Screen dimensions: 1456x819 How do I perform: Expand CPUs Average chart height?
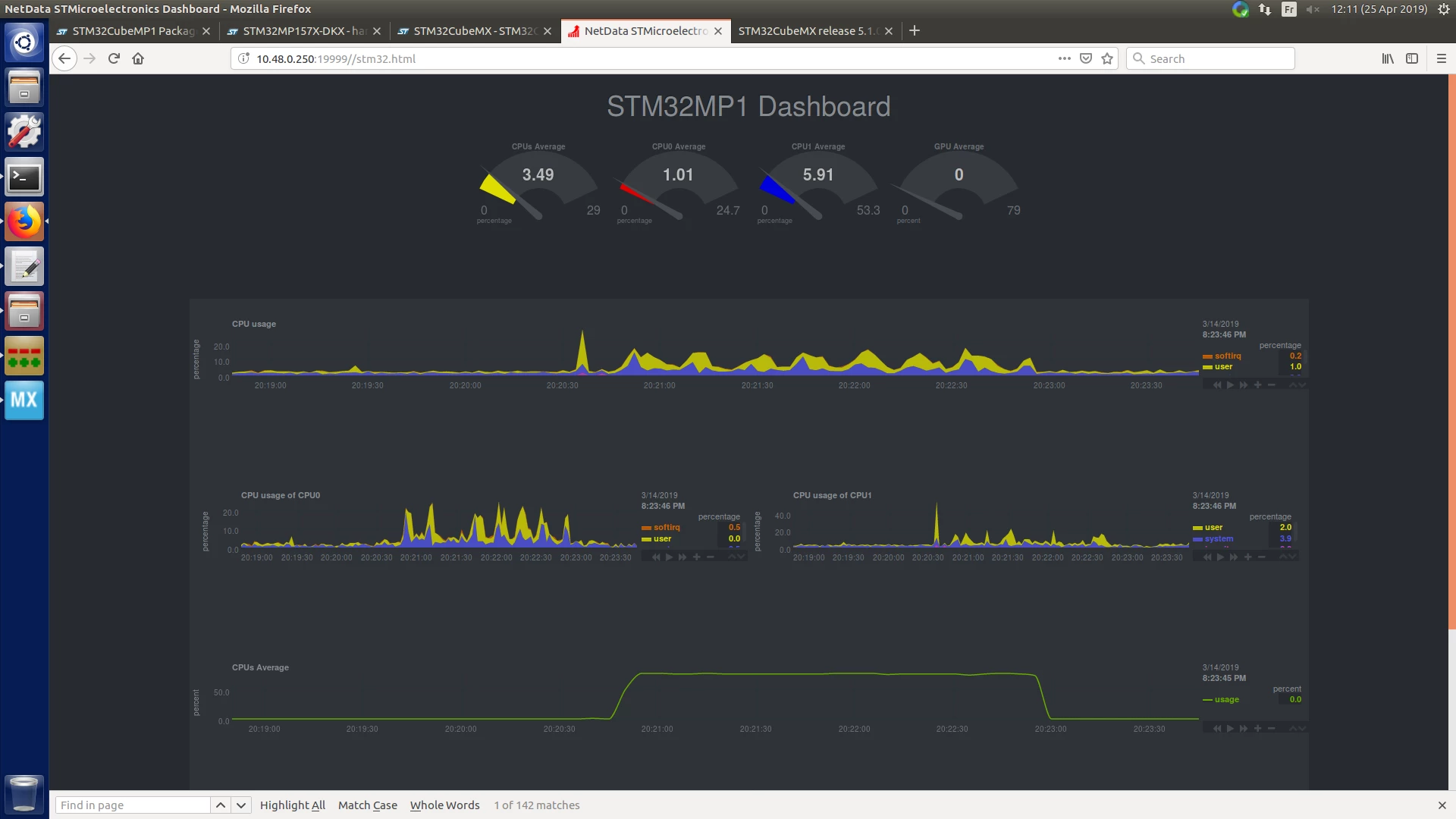(x=1303, y=729)
